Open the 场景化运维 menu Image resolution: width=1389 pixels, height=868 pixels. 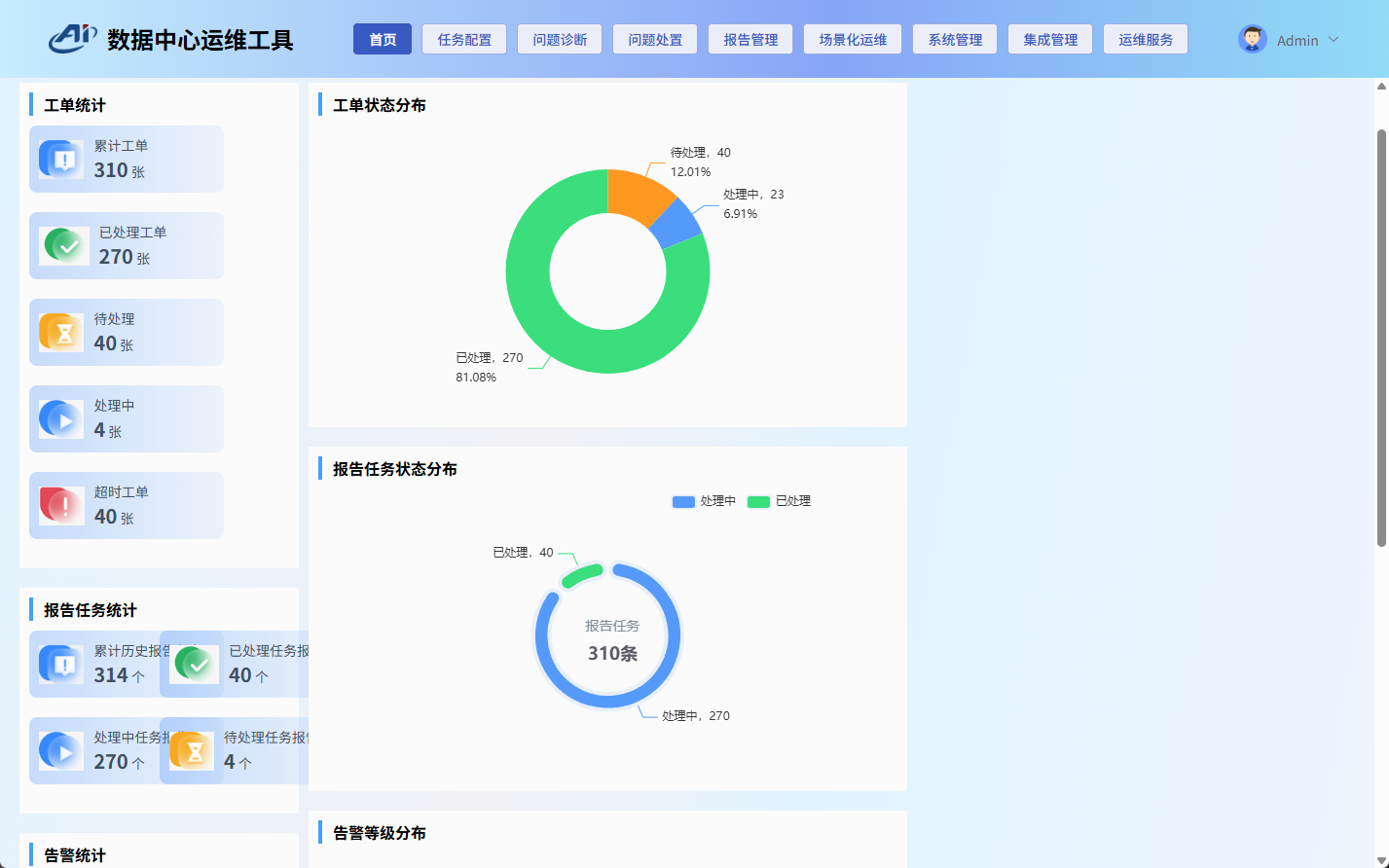click(853, 39)
